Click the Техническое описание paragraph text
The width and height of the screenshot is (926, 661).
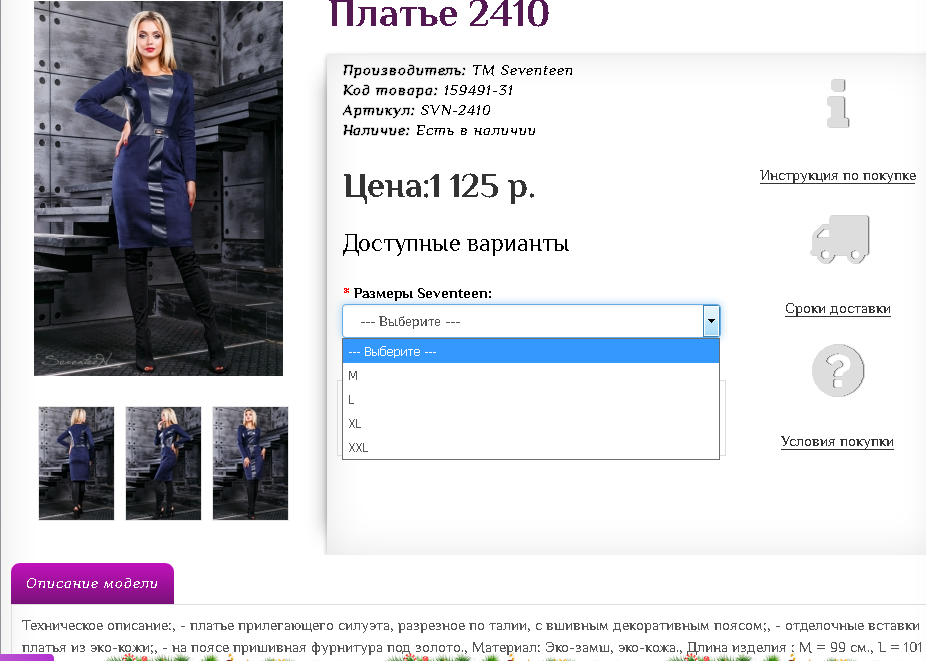tap(471, 636)
